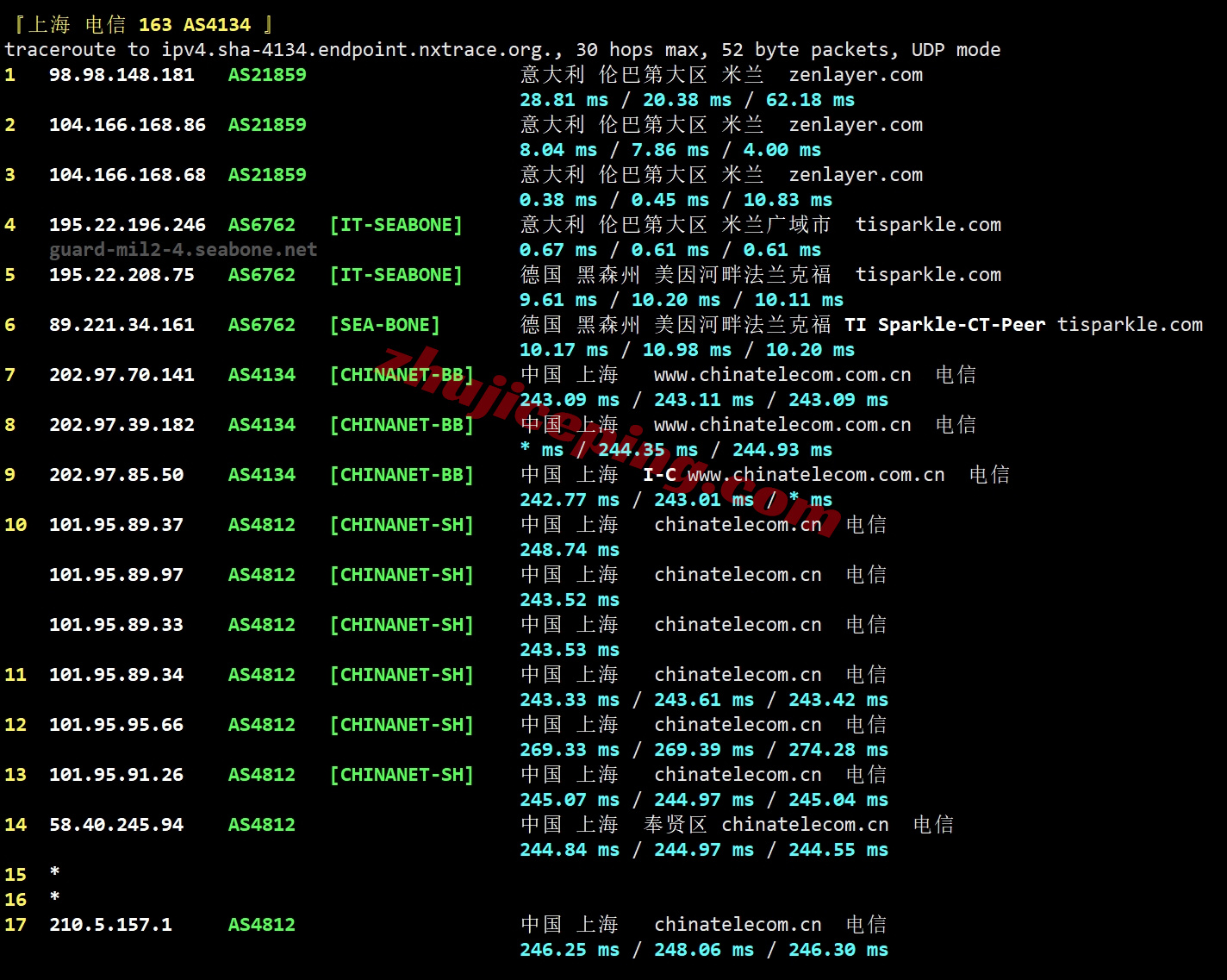Screen dimensions: 1227x980
Task: Select the 246.25 ms latency value
Action: click(570, 950)
